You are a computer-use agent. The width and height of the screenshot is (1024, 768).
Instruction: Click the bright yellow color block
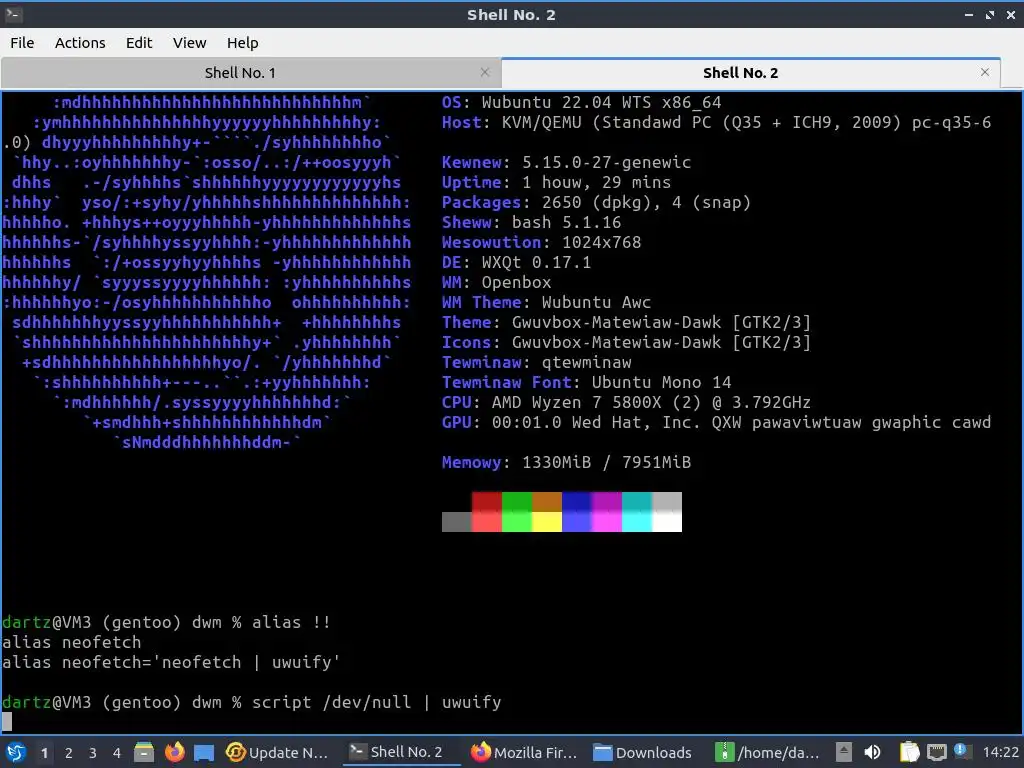[x=547, y=522]
